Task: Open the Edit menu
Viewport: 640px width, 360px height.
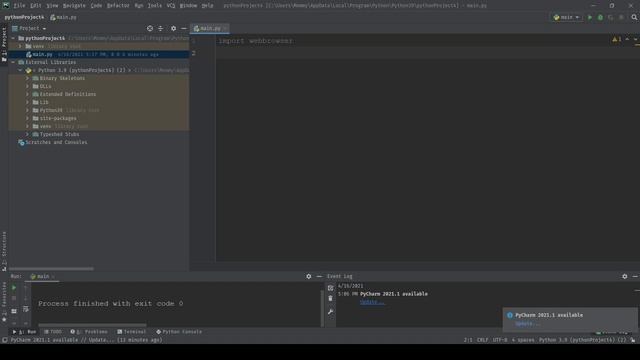Action: pos(36,6)
